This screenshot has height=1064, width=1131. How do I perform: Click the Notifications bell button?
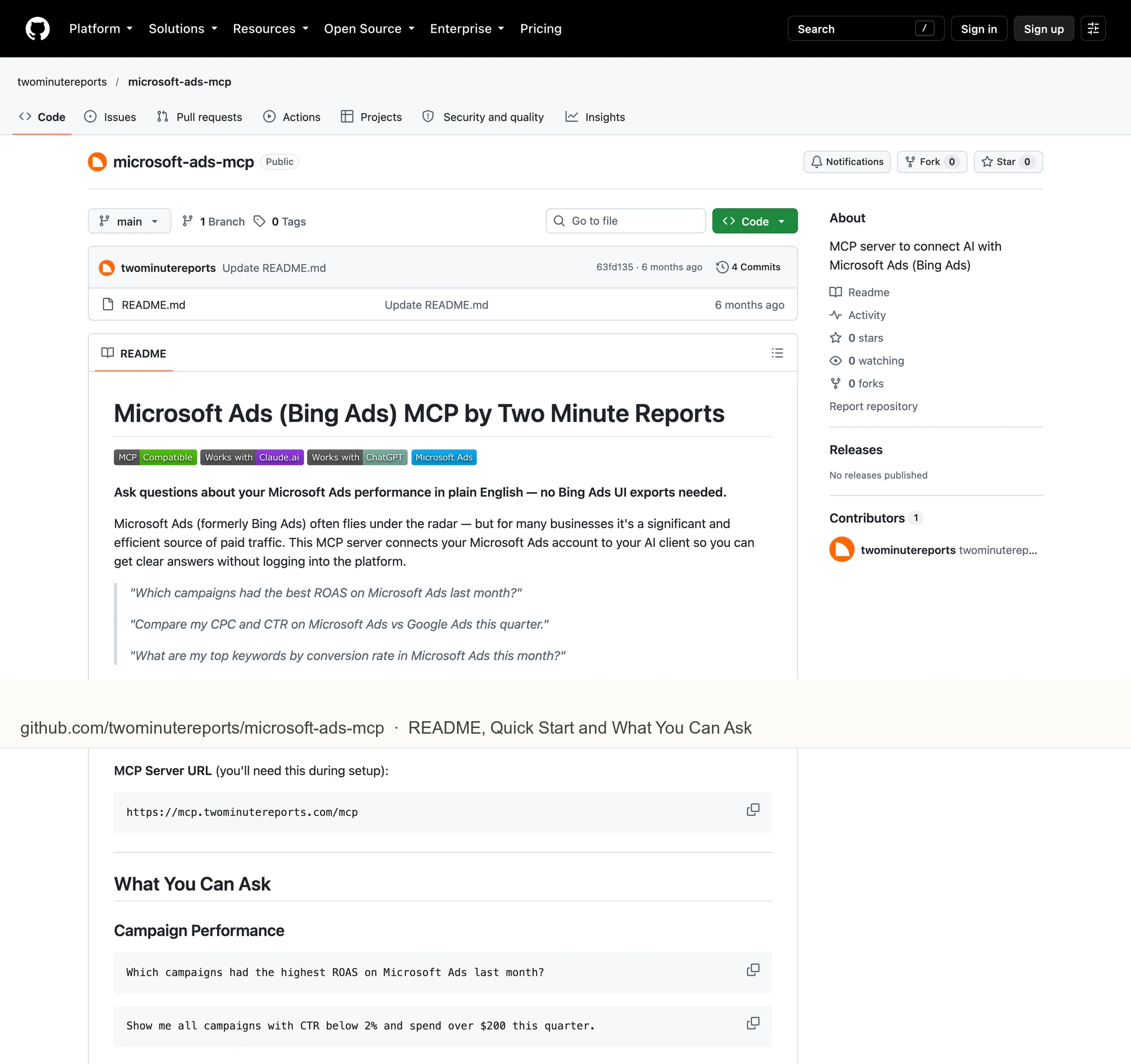847,162
